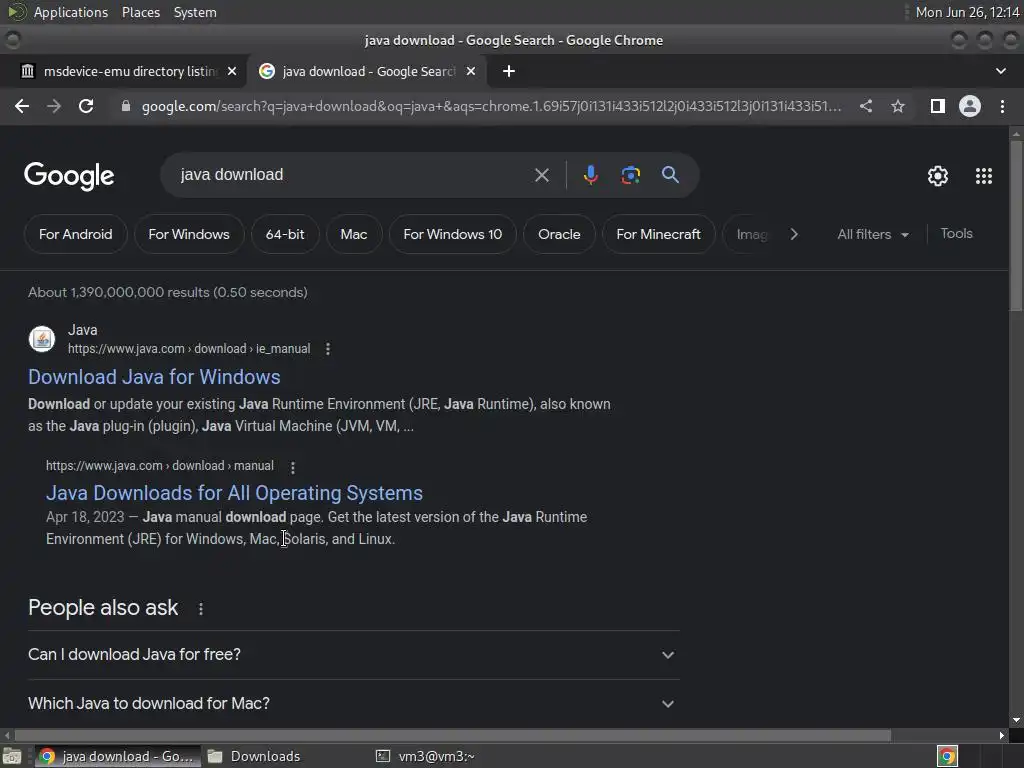Click the Chrome icon in the taskbar tray

tap(947, 756)
